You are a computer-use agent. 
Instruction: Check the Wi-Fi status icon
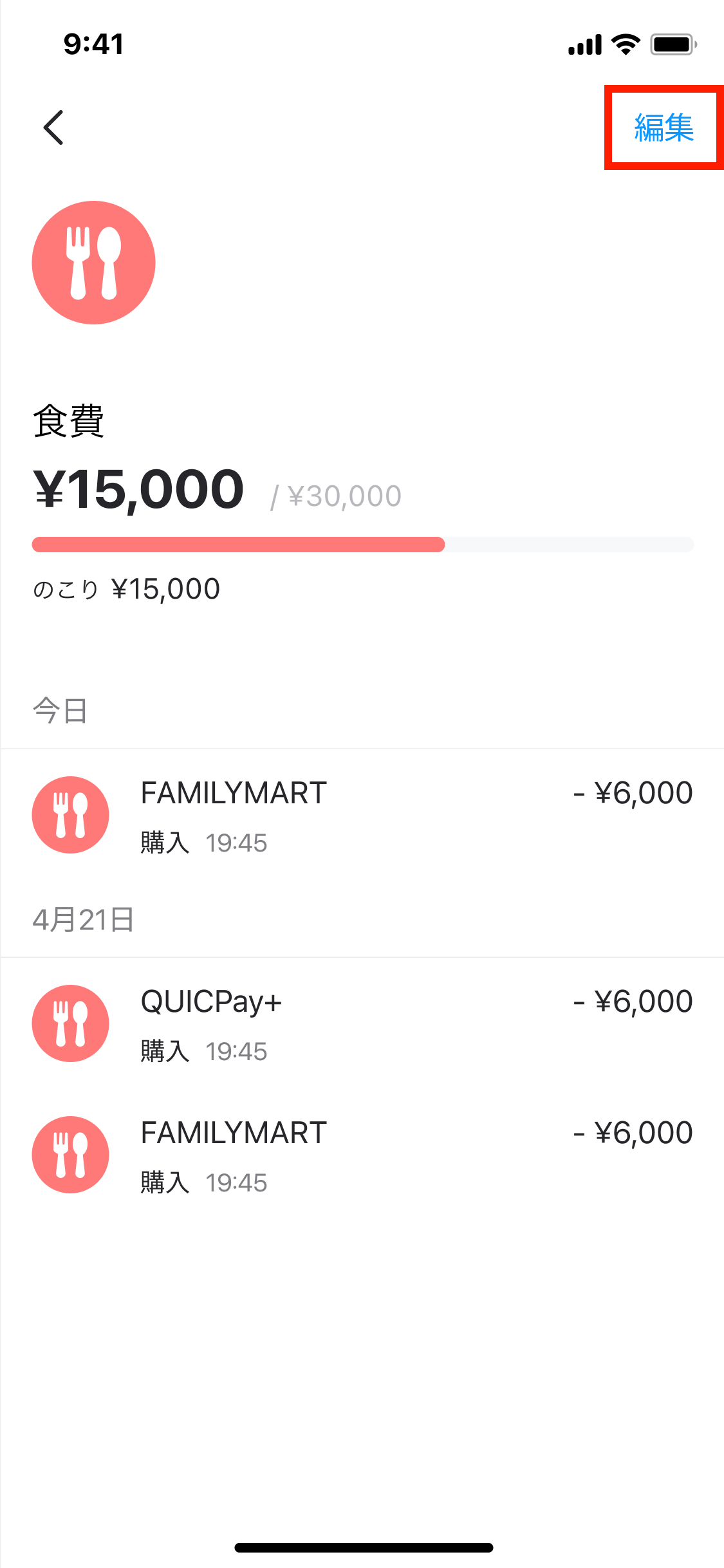point(625,44)
